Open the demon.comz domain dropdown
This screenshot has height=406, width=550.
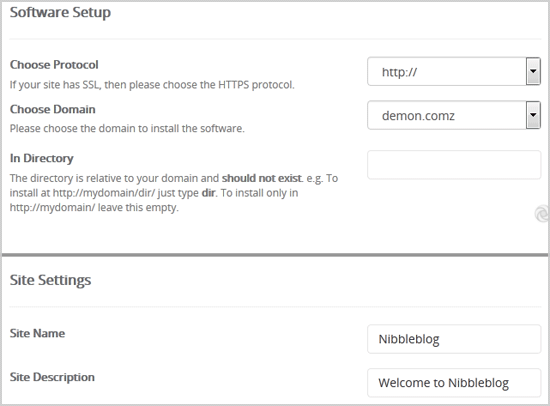454,115
